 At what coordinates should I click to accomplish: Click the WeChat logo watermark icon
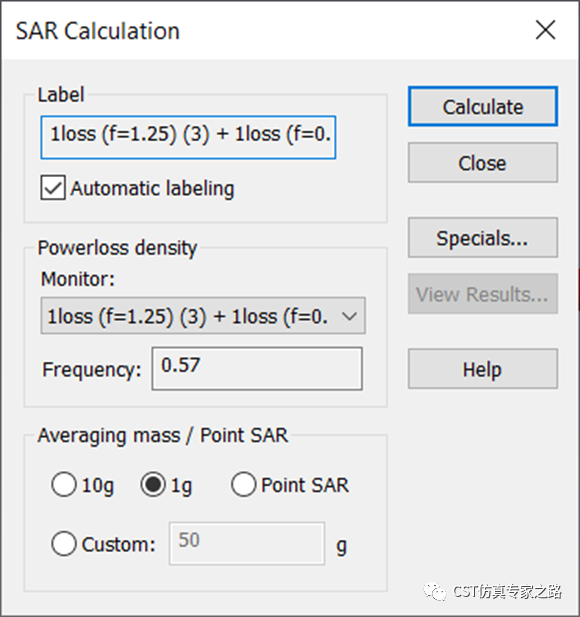434,591
